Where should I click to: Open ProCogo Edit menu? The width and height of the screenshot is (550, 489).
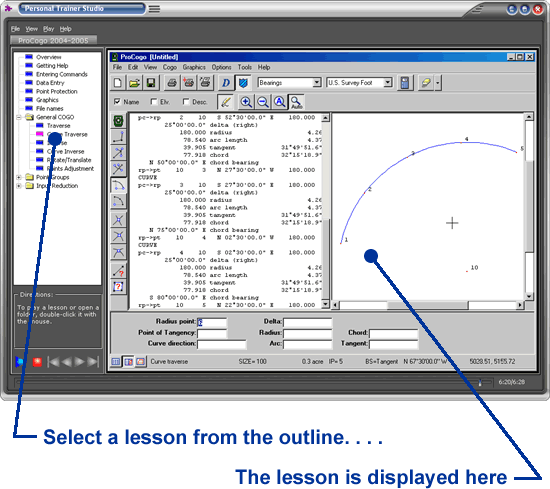[x=133, y=67]
